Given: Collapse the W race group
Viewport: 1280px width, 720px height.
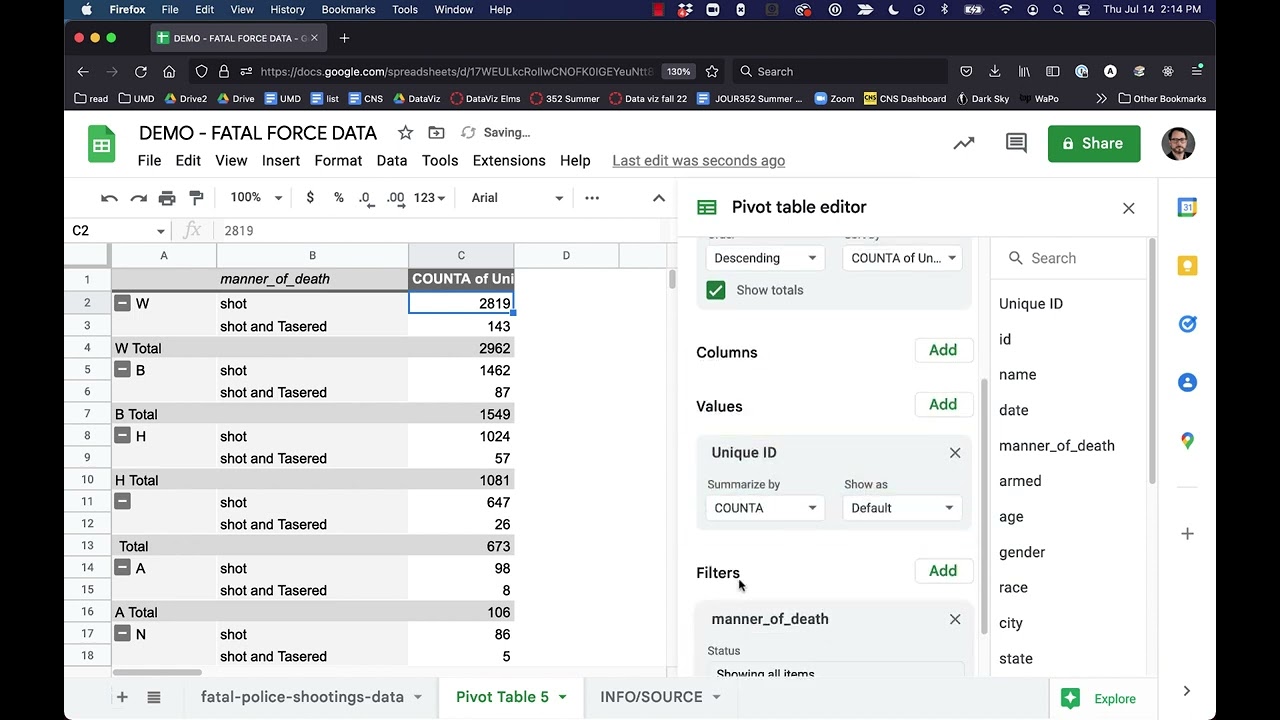Looking at the screenshot, I should [122, 303].
